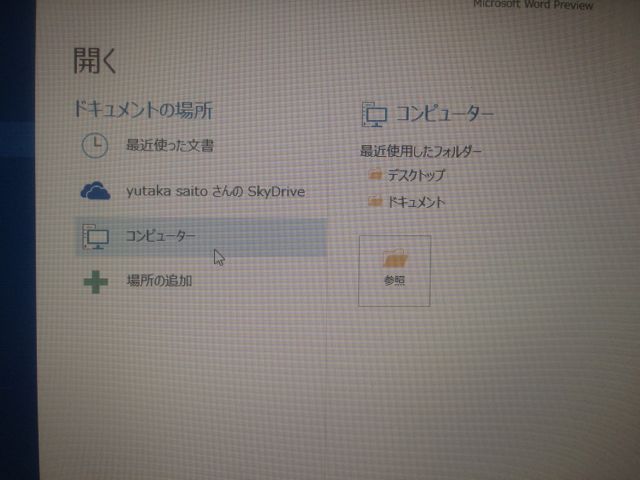Open the recent folder デスクトップ
The height and width of the screenshot is (480, 640).
(416, 175)
